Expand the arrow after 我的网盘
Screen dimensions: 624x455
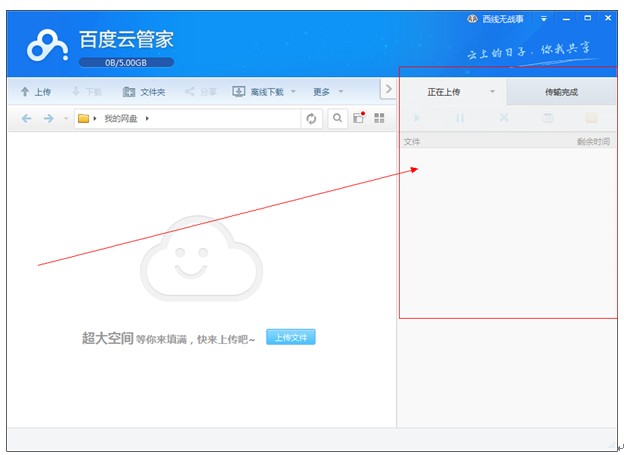click(147, 118)
